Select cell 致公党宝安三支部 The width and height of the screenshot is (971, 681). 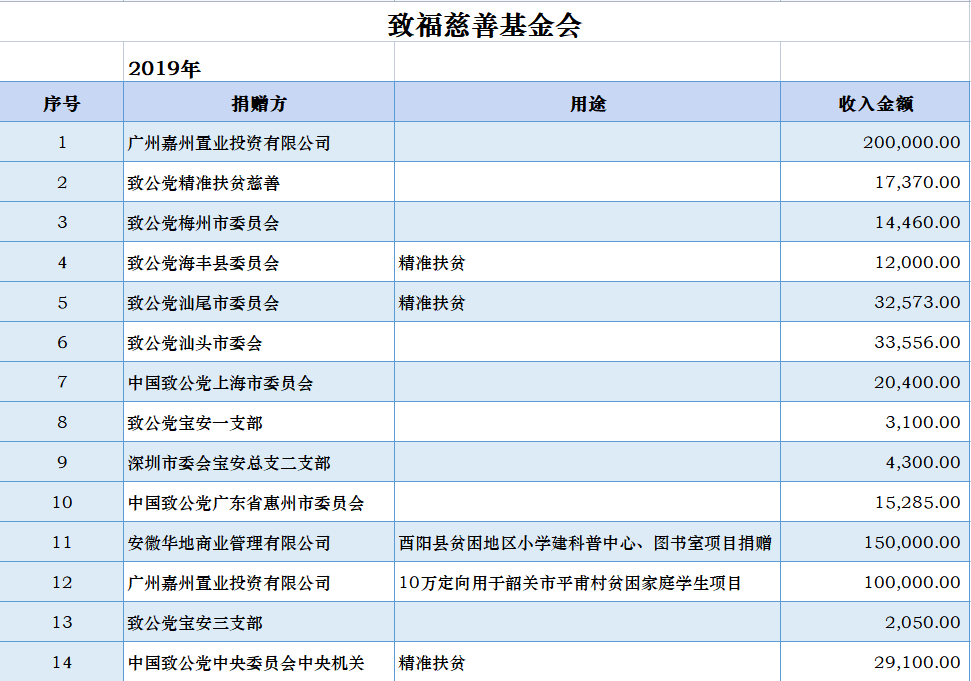point(259,622)
